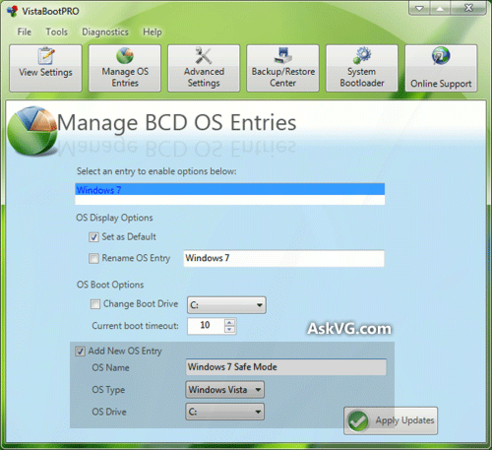Viewport: 492px width, 450px height.
Task: Enable the Rename OS Entry checkbox
Action: [94, 258]
